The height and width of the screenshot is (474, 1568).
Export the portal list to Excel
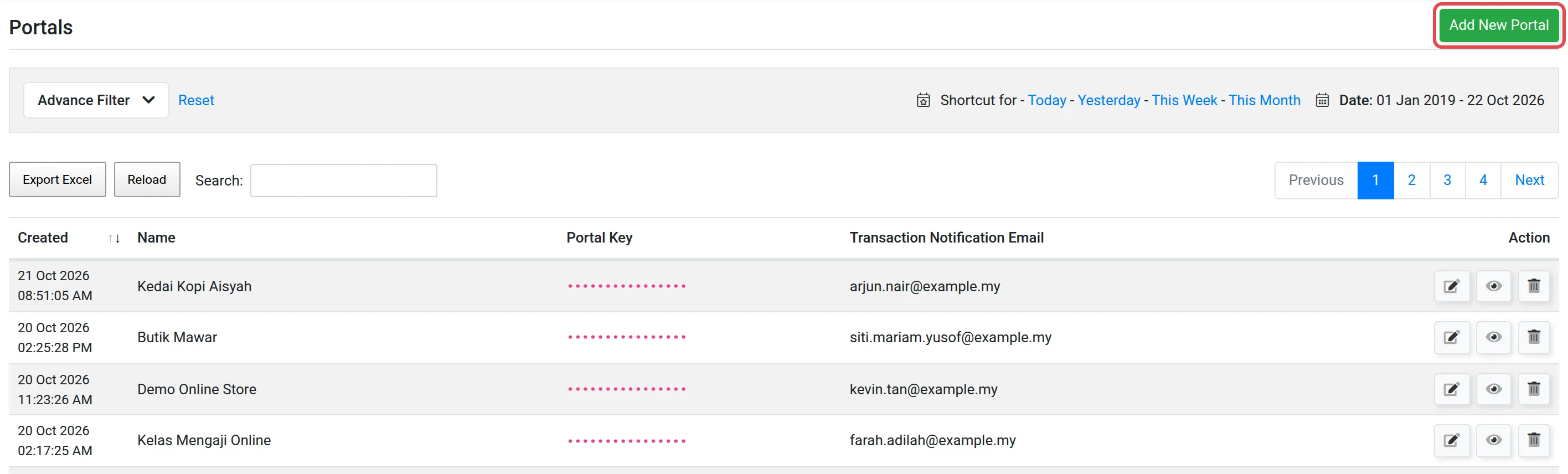[57, 179]
